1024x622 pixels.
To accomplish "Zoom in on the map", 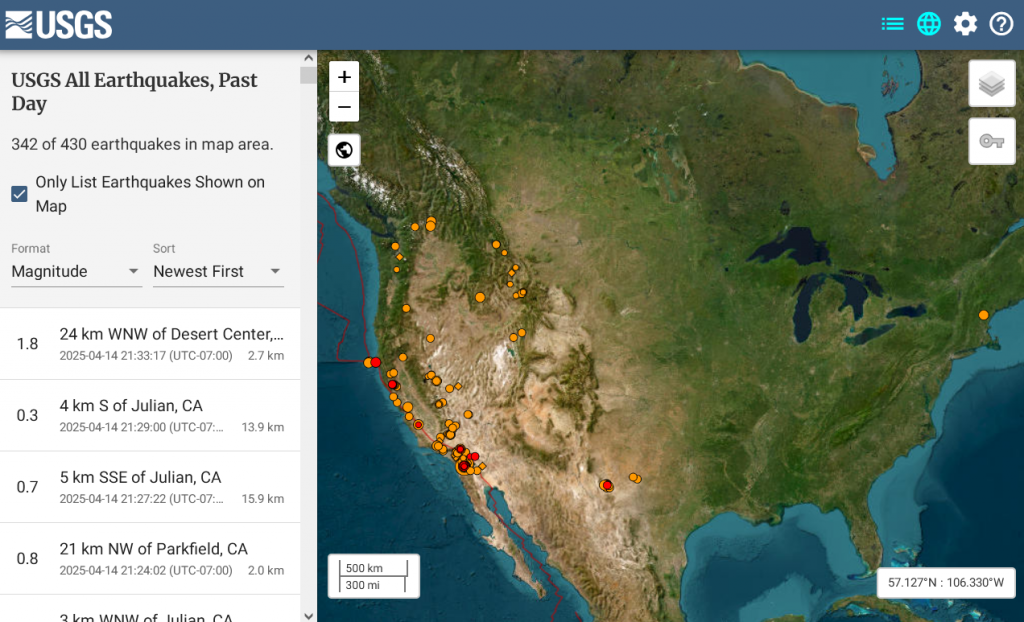I will click(344, 77).
